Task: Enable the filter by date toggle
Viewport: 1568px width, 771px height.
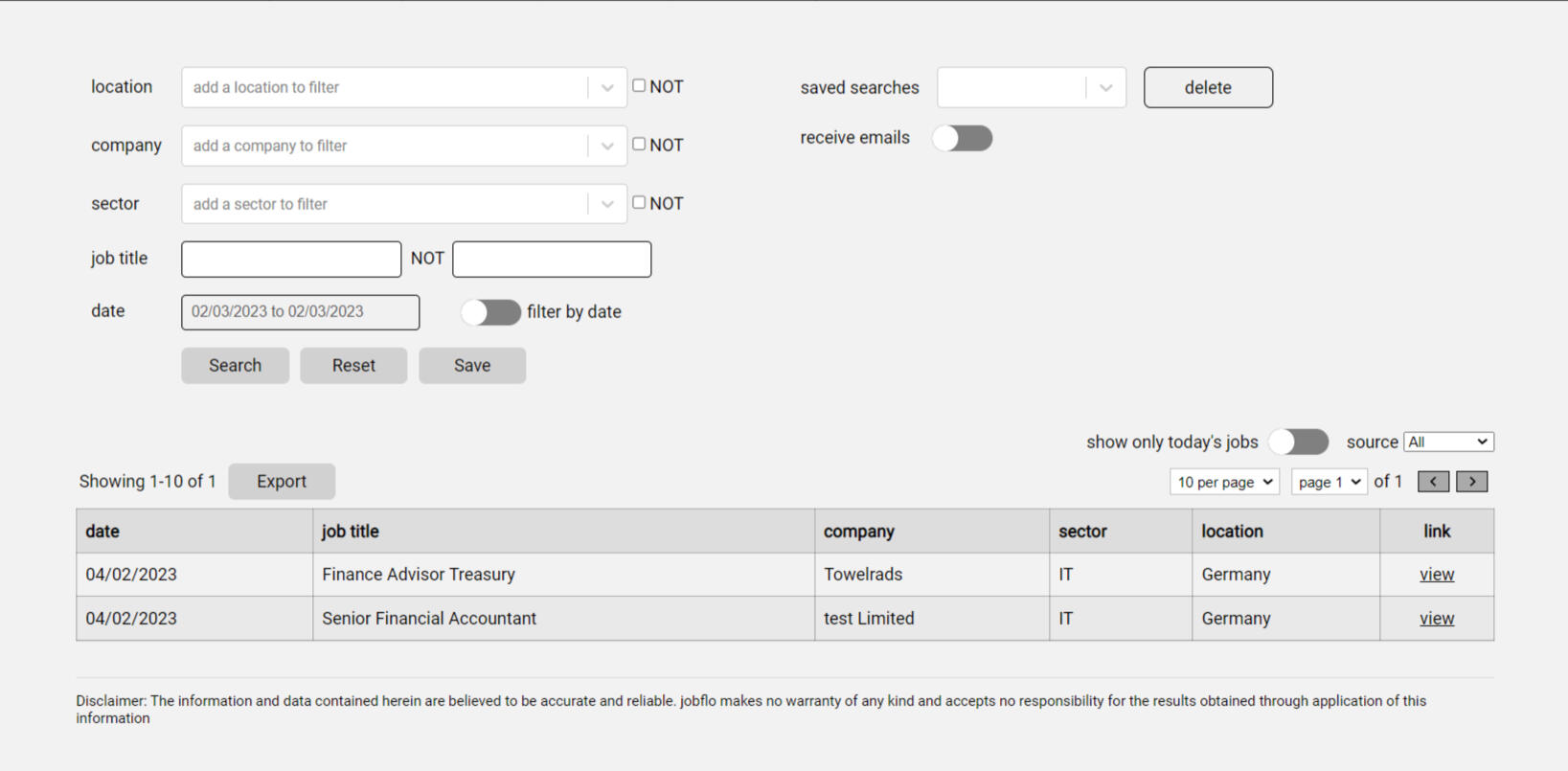Action: pos(490,312)
